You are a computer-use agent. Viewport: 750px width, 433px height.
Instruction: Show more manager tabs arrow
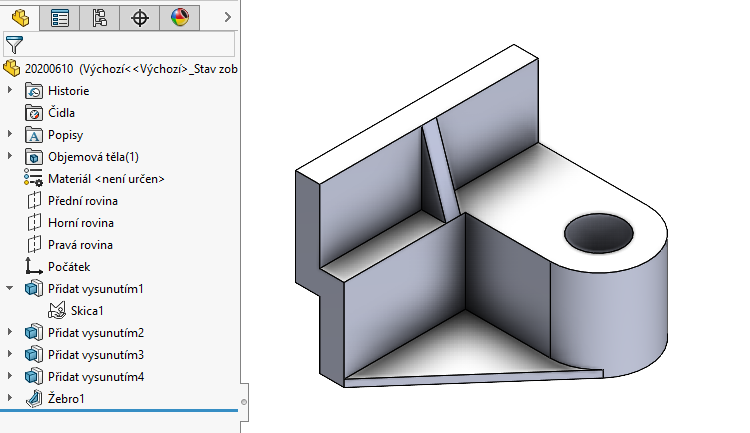(228, 18)
